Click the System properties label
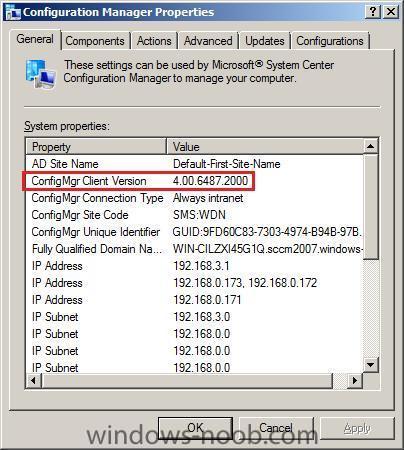This screenshot has width=404, height=450. [67, 126]
